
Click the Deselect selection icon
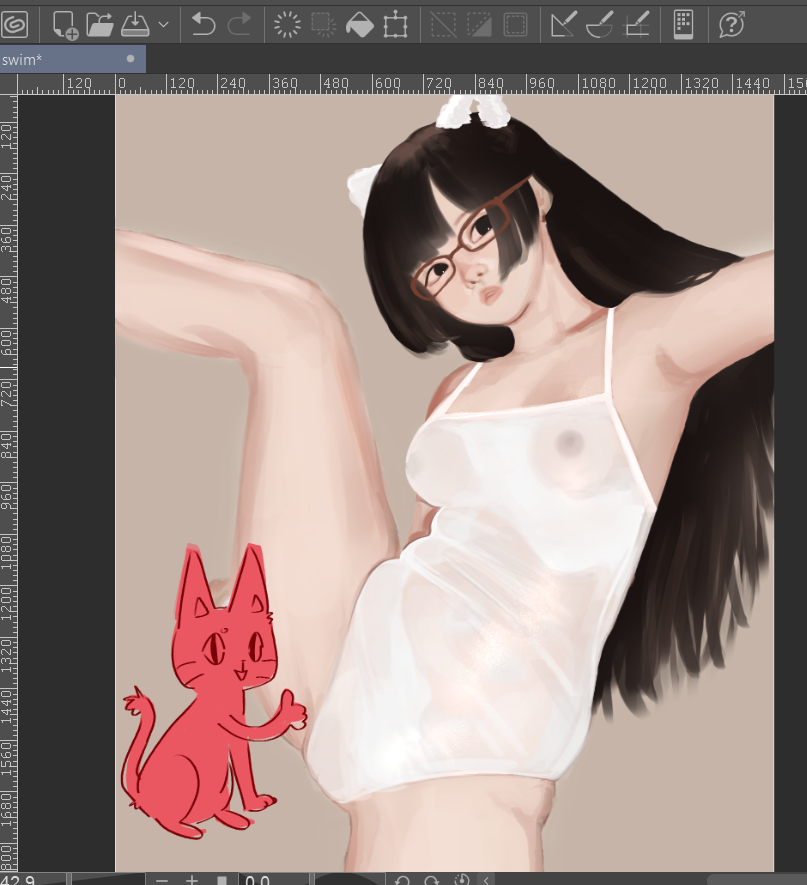443,24
